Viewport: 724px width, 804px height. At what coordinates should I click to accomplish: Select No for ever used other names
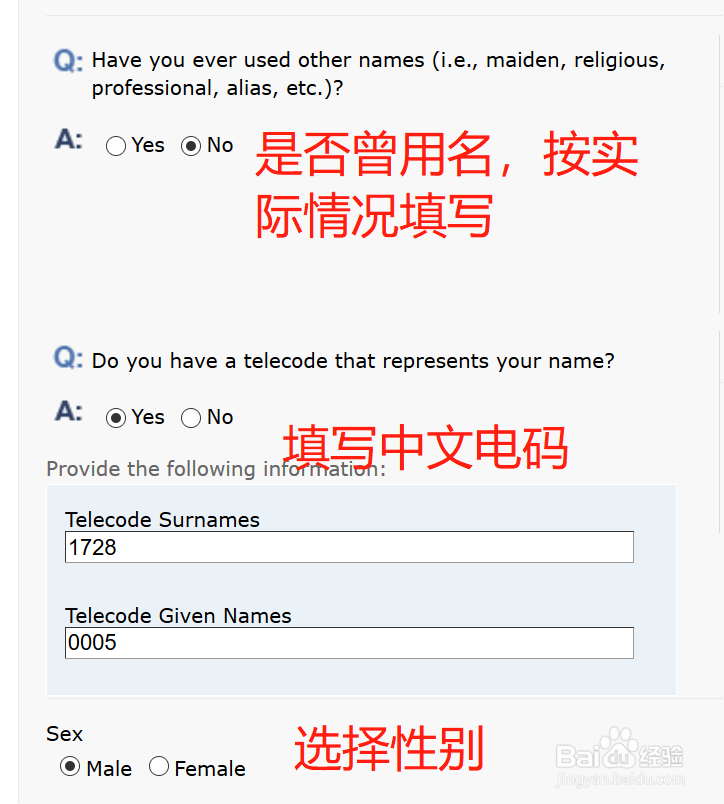pyautogui.click(x=190, y=146)
